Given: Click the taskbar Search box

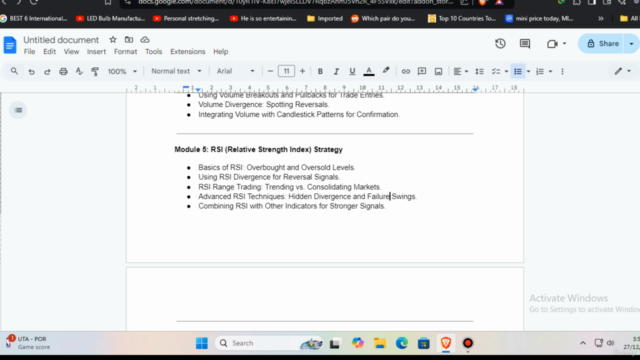Looking at the screenshot, I should point(269,343).
